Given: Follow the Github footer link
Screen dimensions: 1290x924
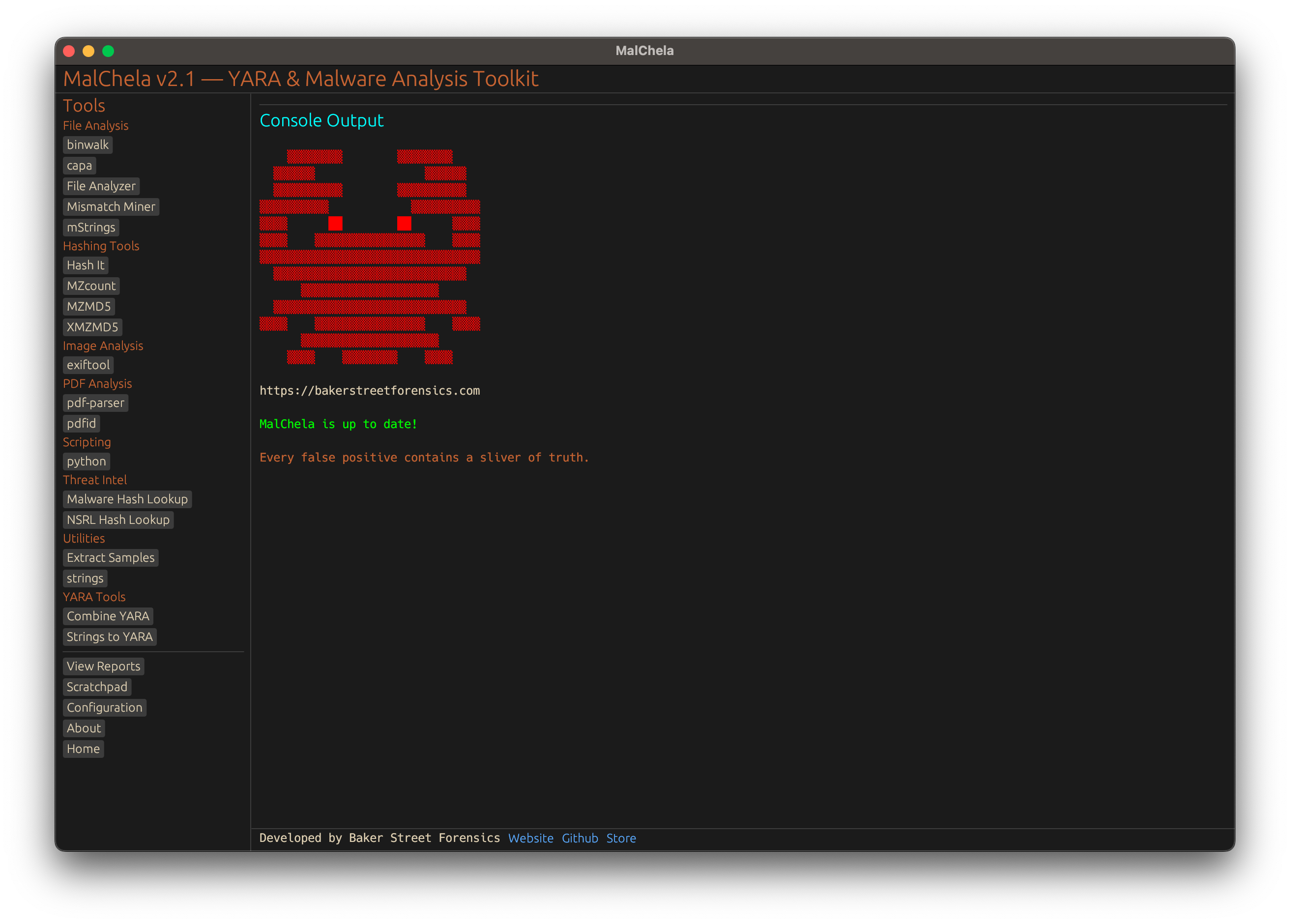Looking at the screenshot, I should tap(580, 838).
